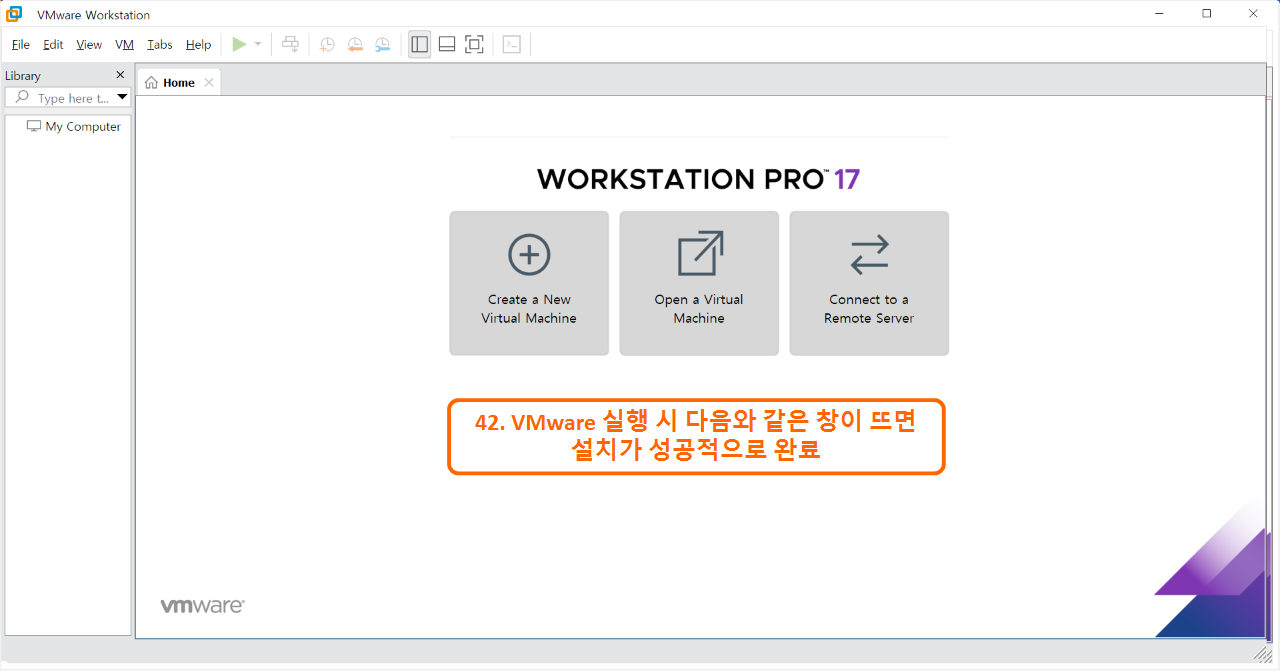Click Send Ctrl+Alt+Del toolbar icon

(x=290, y=44)
